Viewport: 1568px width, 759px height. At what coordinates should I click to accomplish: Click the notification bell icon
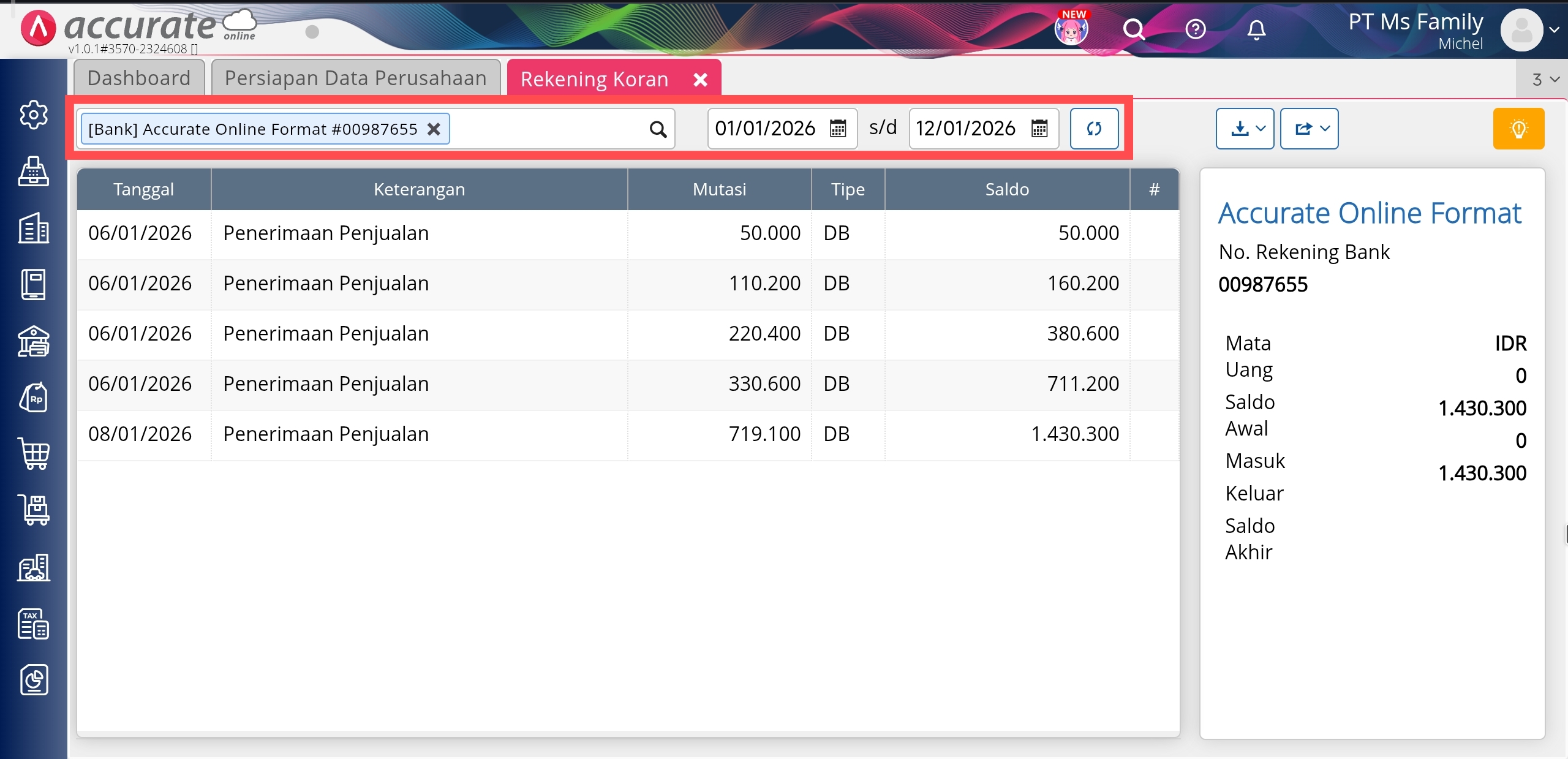tap(1256, 29)
